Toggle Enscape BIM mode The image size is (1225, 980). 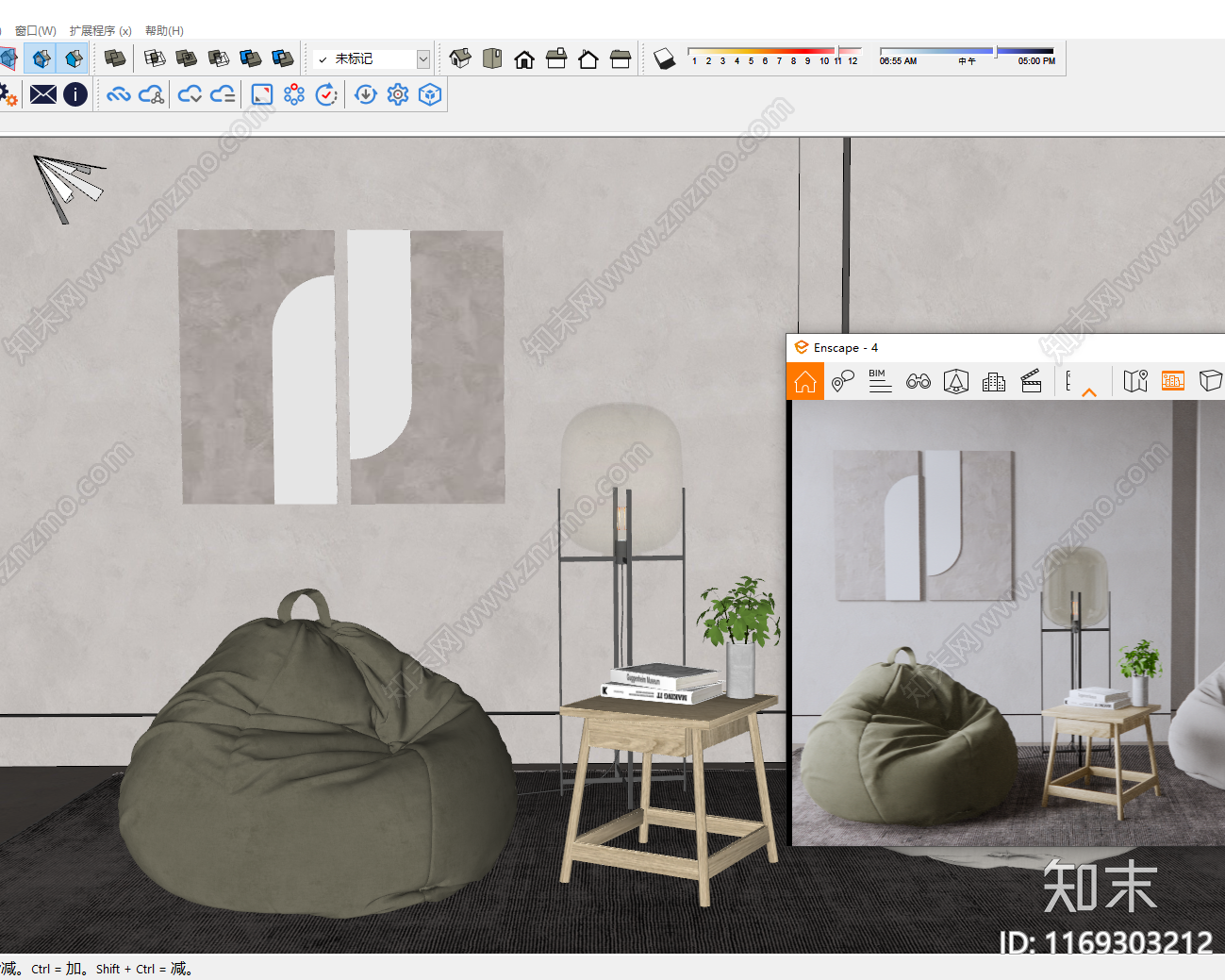coord(880,381)
